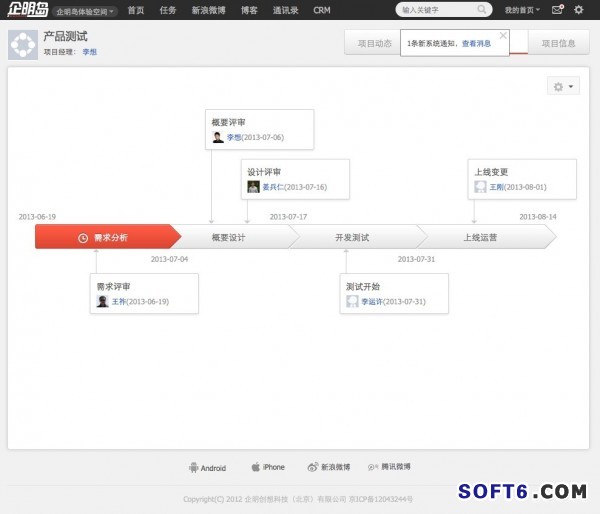Open settings gear in top navigation bar
The width and height of the screenshot is (600, 514).
tap(578, 10)
